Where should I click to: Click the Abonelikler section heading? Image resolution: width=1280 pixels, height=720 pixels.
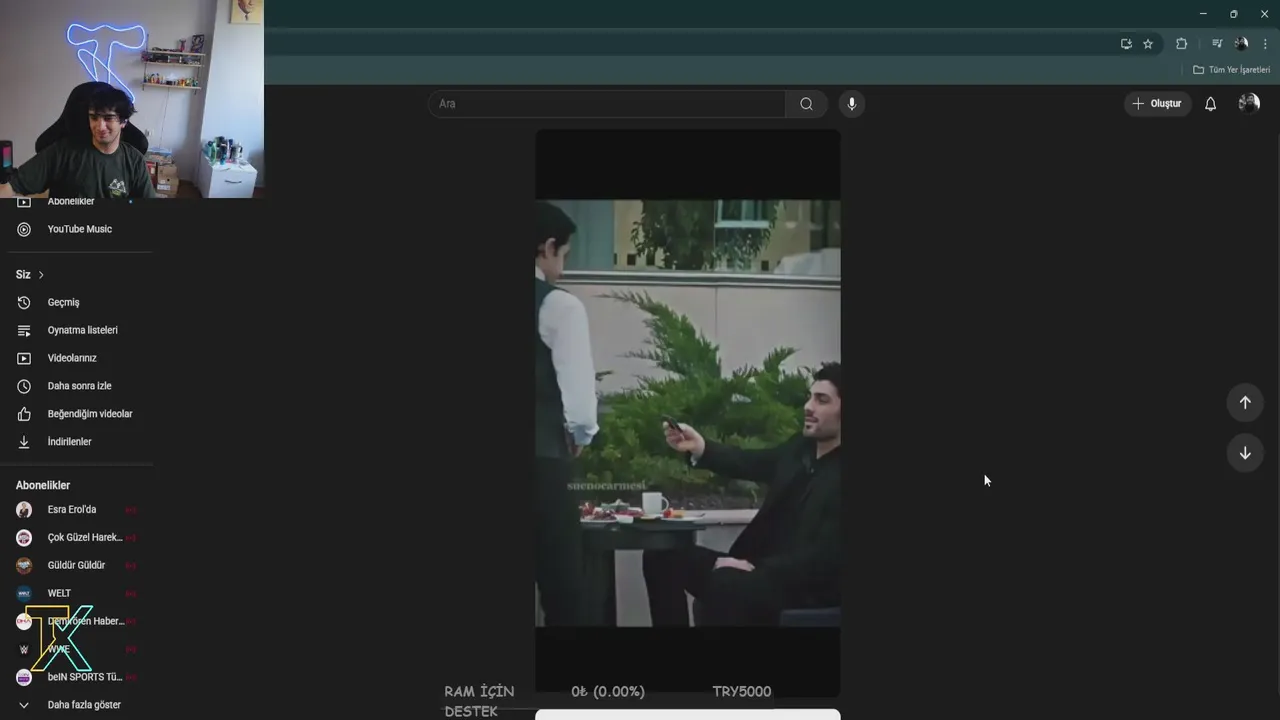point(43,485)
